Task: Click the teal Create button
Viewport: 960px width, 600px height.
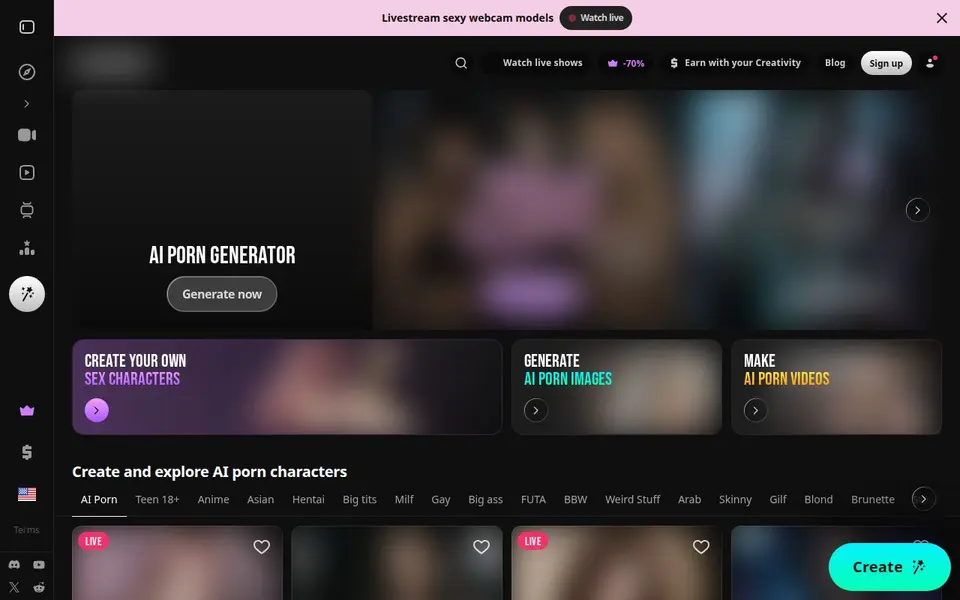Action: [x=889, y=567]
